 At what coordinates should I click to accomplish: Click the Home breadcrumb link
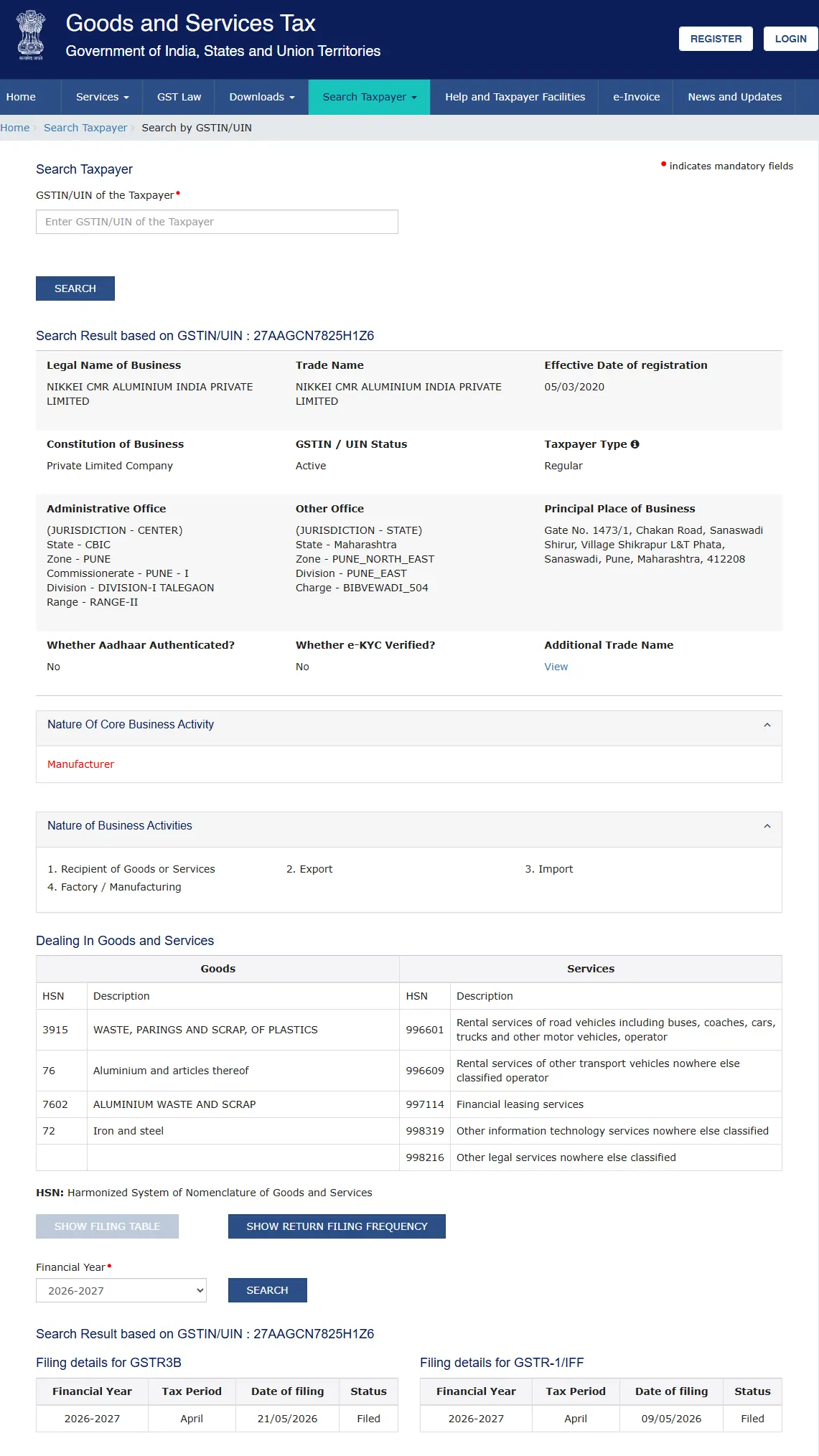tap(15, 128)
